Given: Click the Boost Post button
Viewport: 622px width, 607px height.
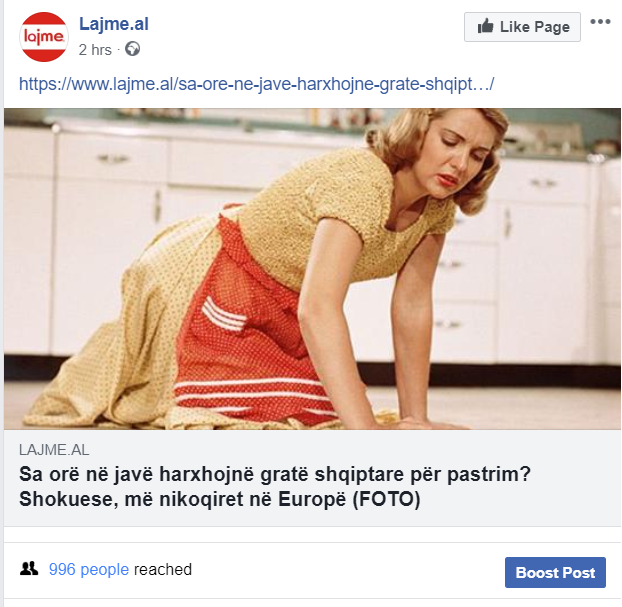Looking at the screenshot, I should click(555, 572).
